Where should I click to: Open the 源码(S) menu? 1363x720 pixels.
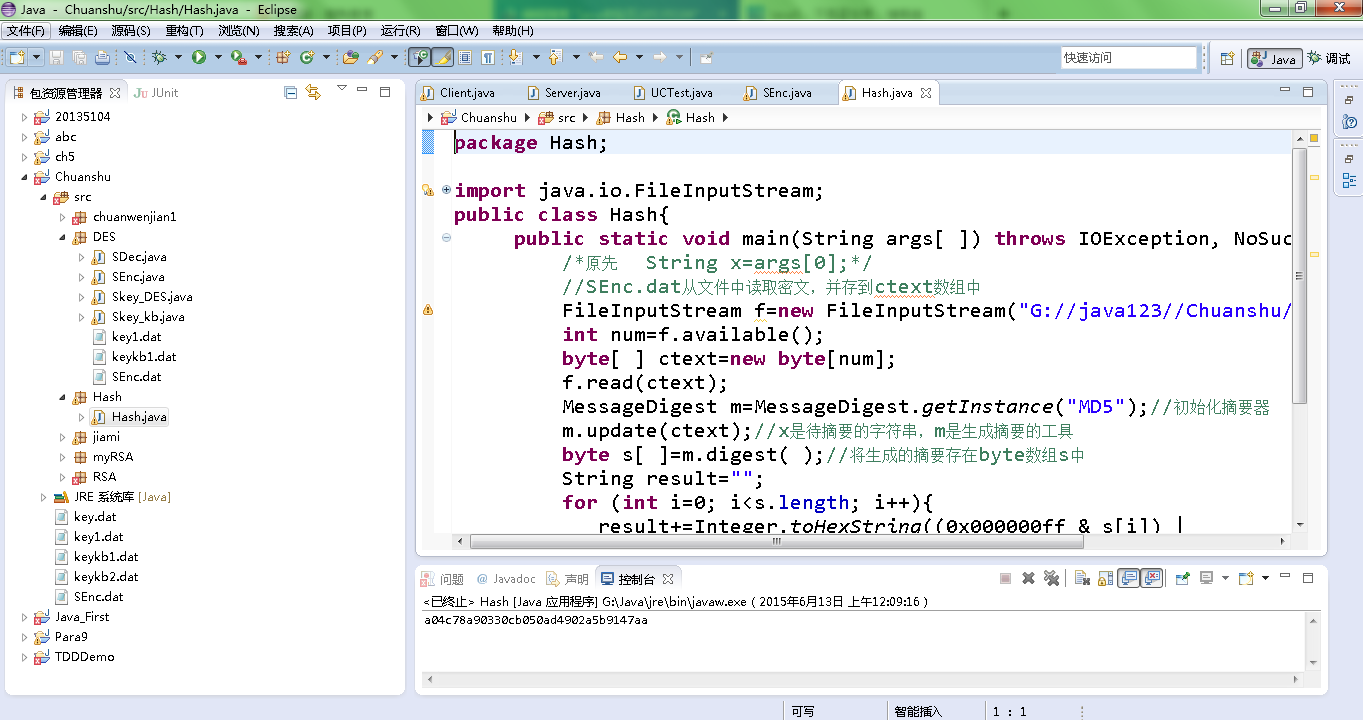[130, 31]
